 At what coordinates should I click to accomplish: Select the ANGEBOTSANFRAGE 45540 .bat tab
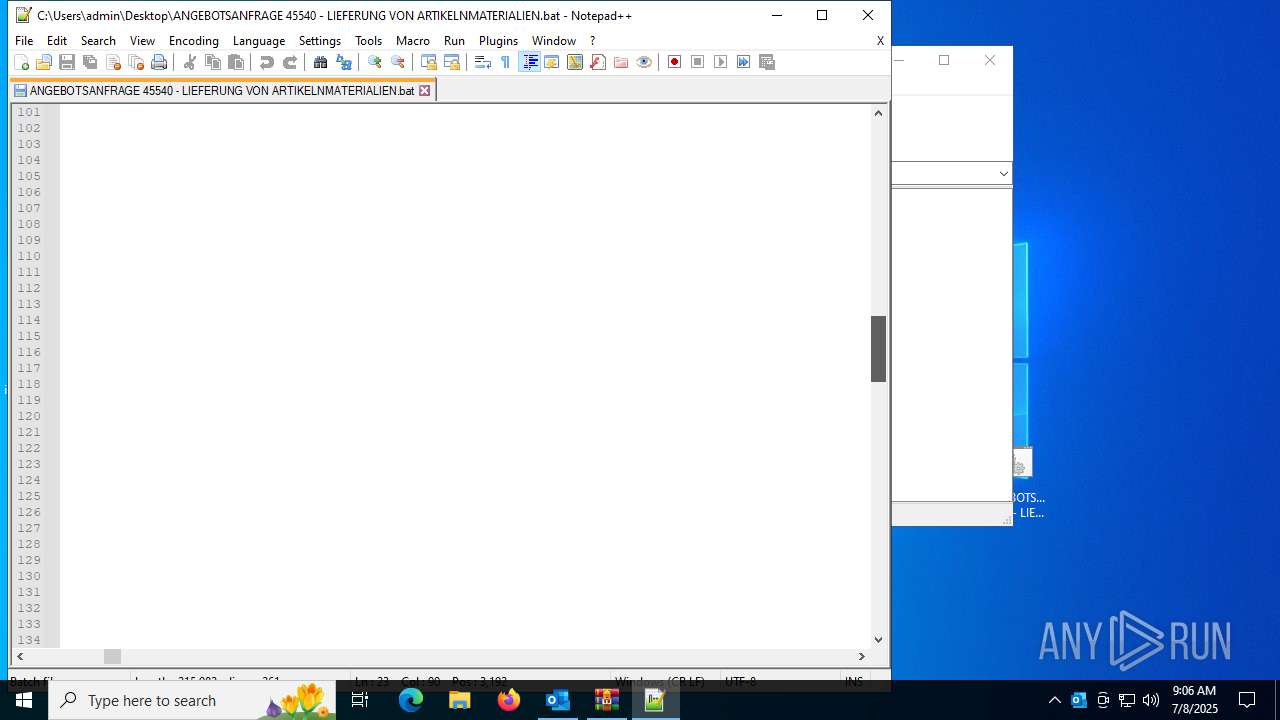coord(222,90)
